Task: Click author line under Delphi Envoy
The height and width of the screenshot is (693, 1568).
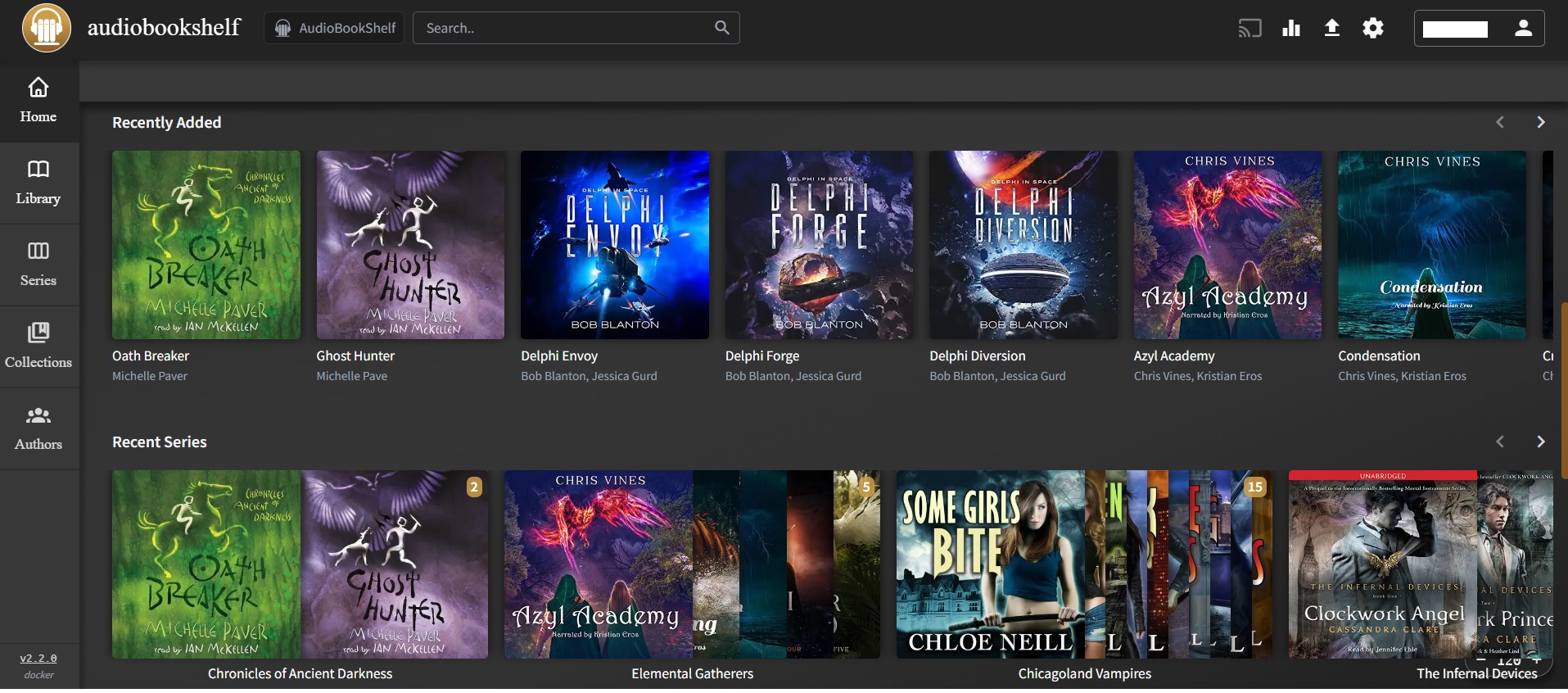Action: pos(589,376)
